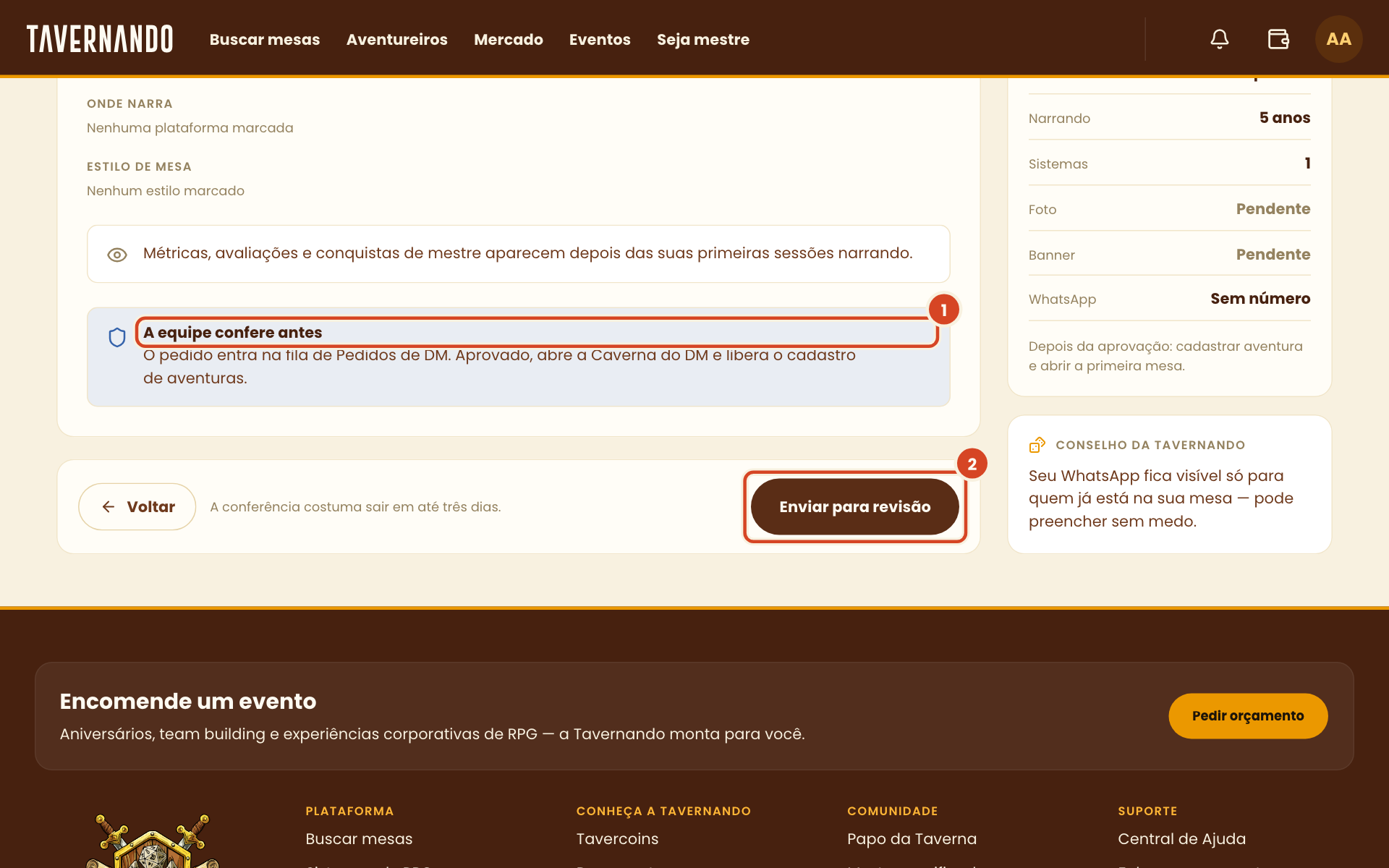Click the Voltar back button
This screenshot has height=868, width=1389.
pyautogui.click(x=137, y=506)
